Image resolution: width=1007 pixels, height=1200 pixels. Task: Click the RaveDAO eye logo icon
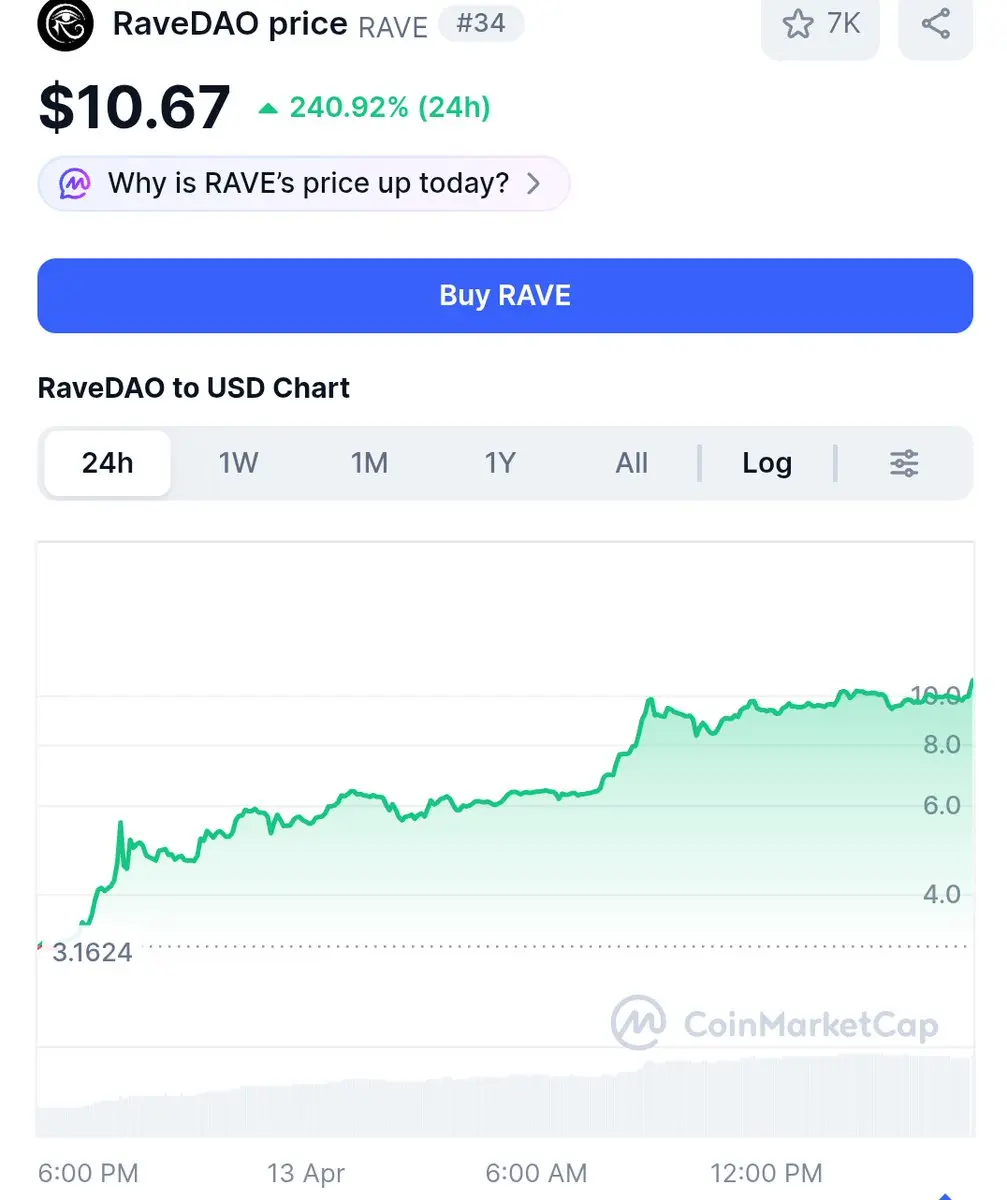[x=65, y=24]
